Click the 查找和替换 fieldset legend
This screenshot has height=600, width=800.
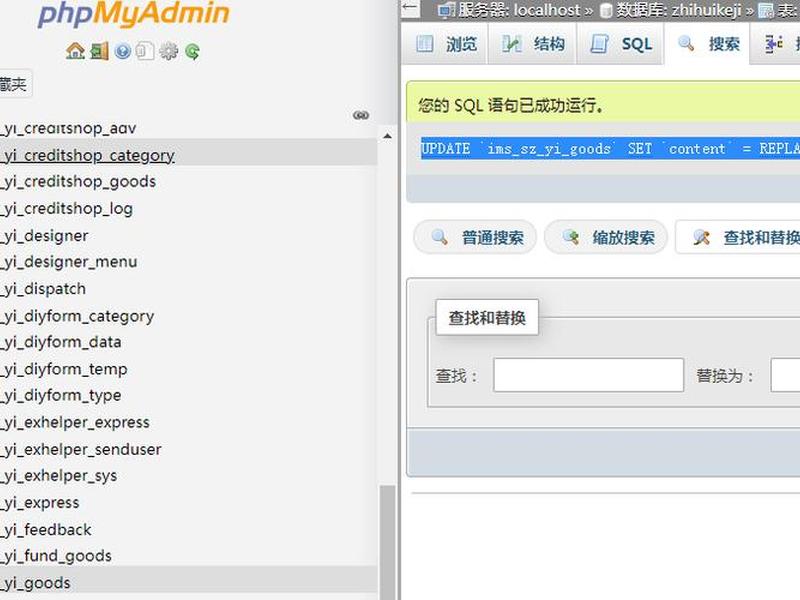click(x=487, y=317)
